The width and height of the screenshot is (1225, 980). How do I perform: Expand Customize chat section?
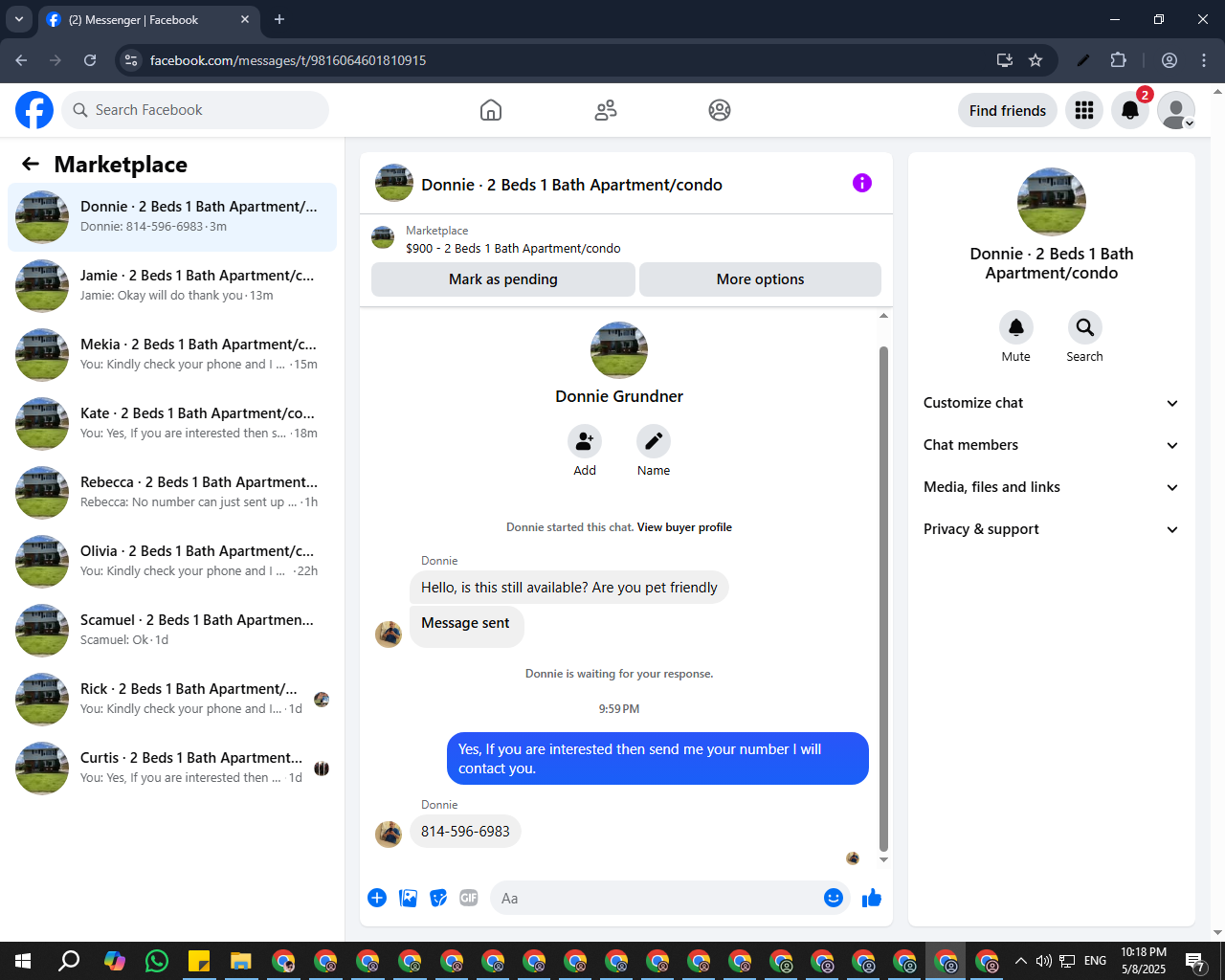[x=1051, y=403]
